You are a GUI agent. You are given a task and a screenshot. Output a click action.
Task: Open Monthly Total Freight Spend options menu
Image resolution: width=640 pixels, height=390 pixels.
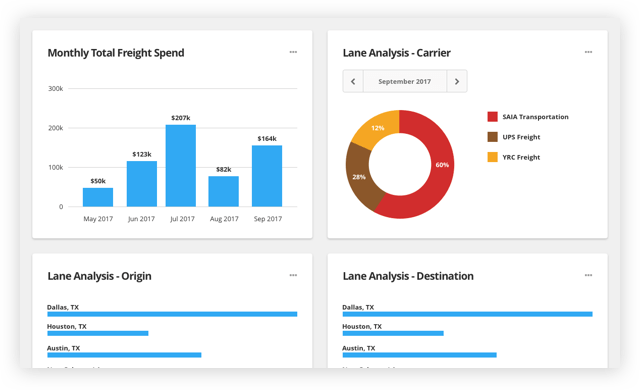coord(293,52)
